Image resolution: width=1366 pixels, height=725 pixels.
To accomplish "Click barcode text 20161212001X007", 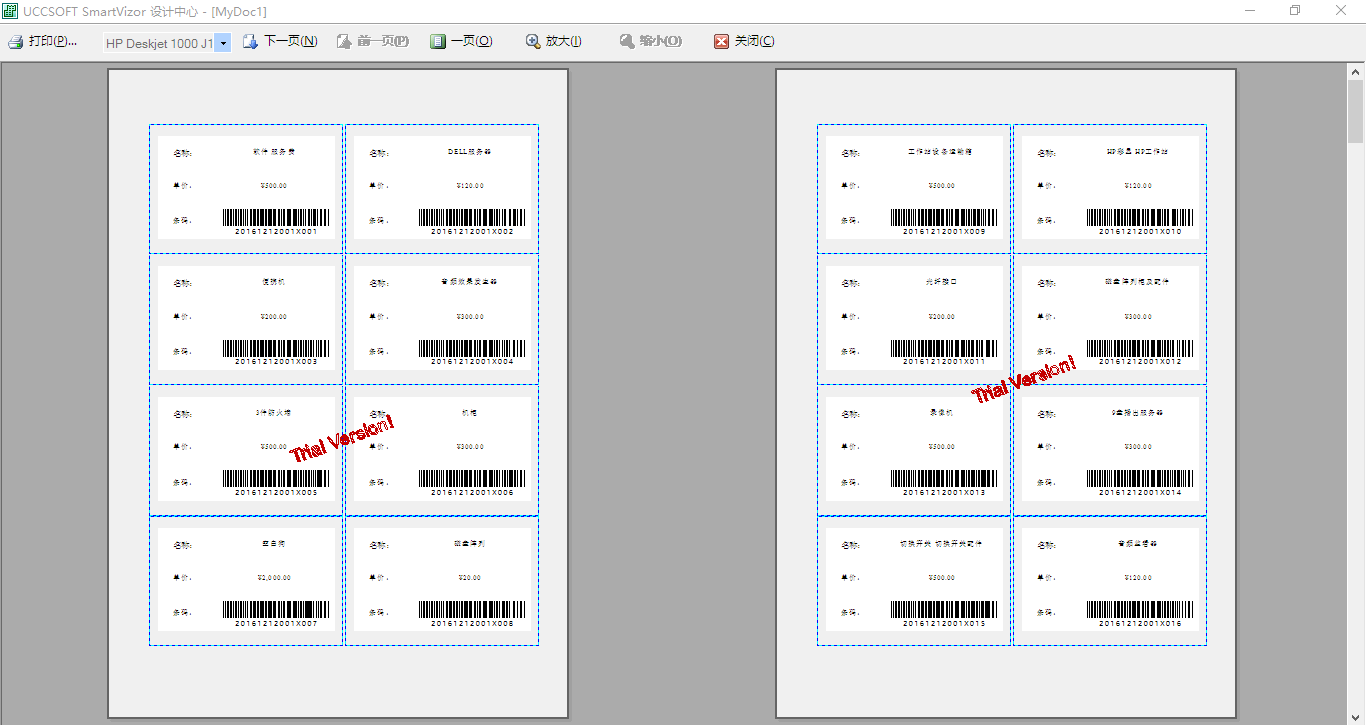I will click(x=276, y=624).
